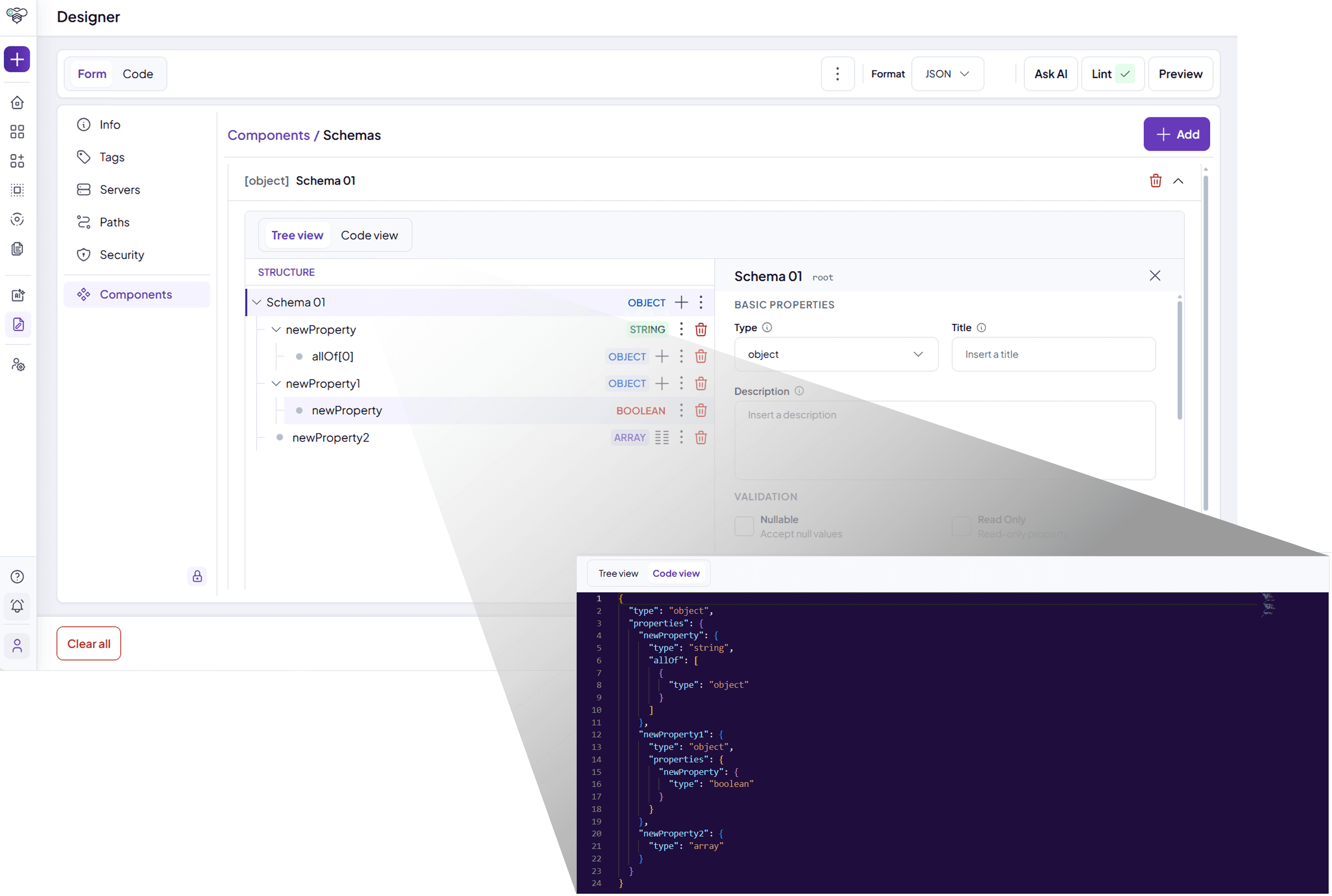Screen dimensions: 1332x896
Task: Open the notifications bell icon
Action: (17, 606)
